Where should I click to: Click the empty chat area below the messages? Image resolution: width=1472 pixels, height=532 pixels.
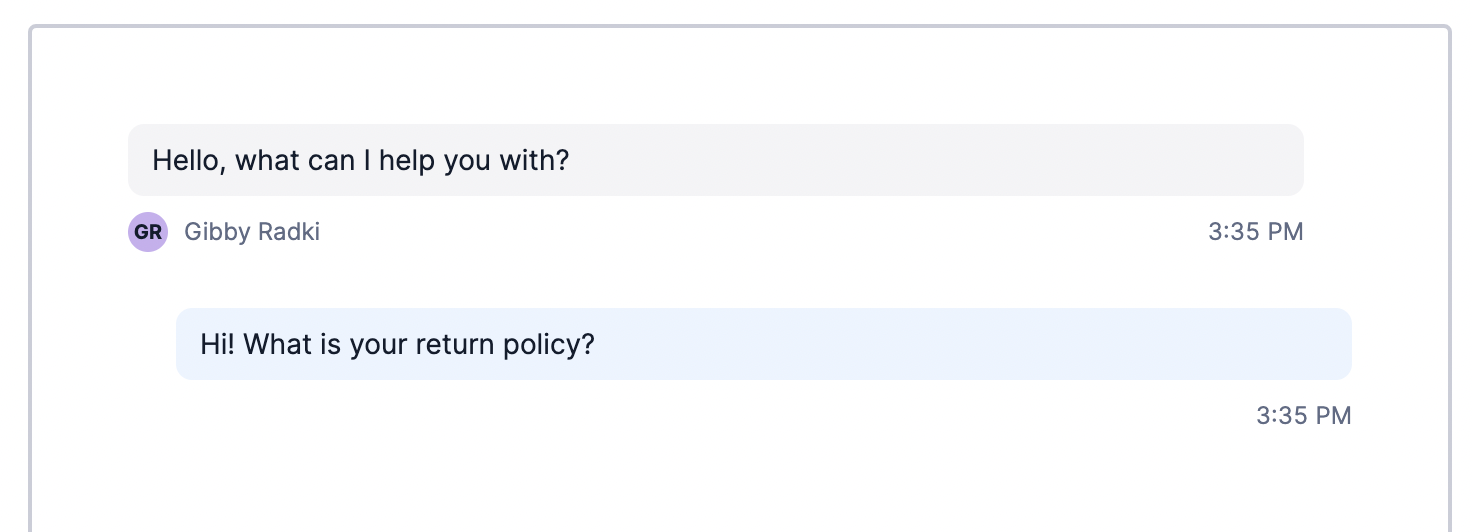740,485
